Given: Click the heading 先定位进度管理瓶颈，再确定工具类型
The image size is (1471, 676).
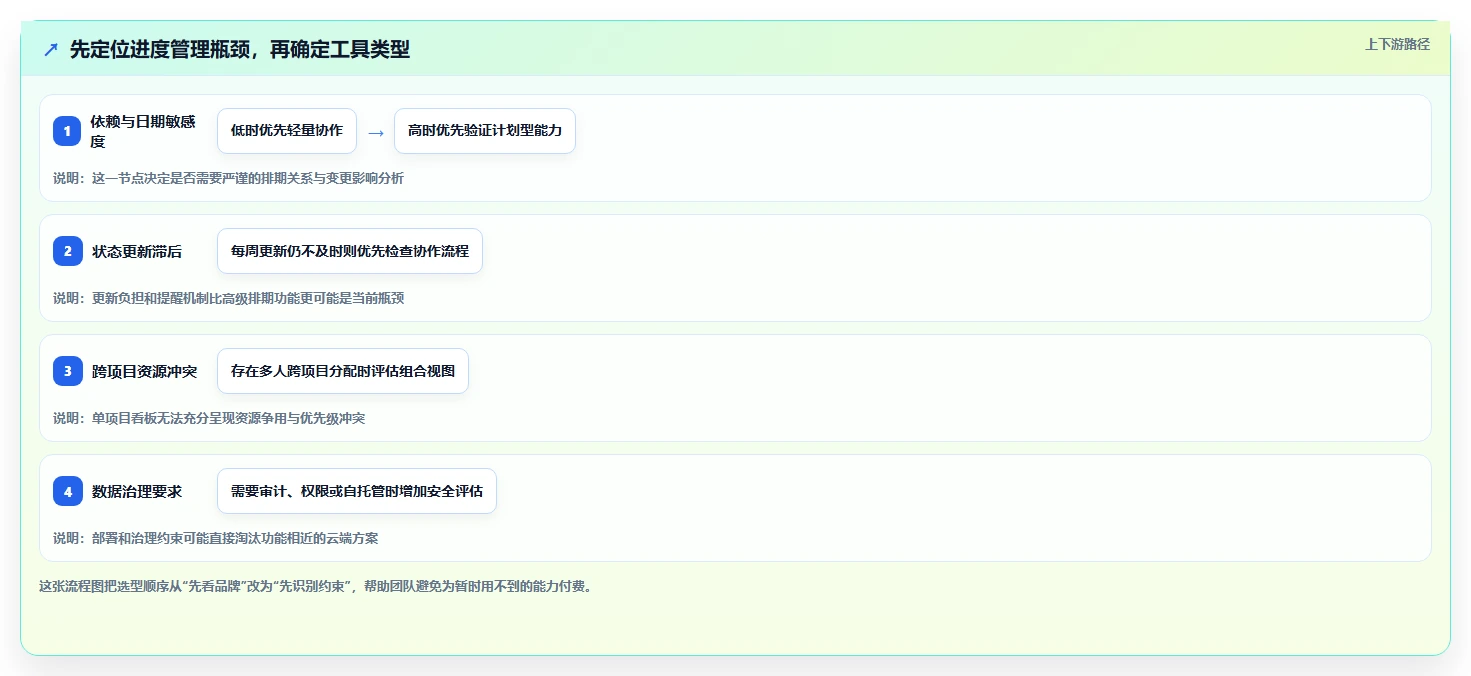Looking at the screenshot, I should click(x=240, y=49).
